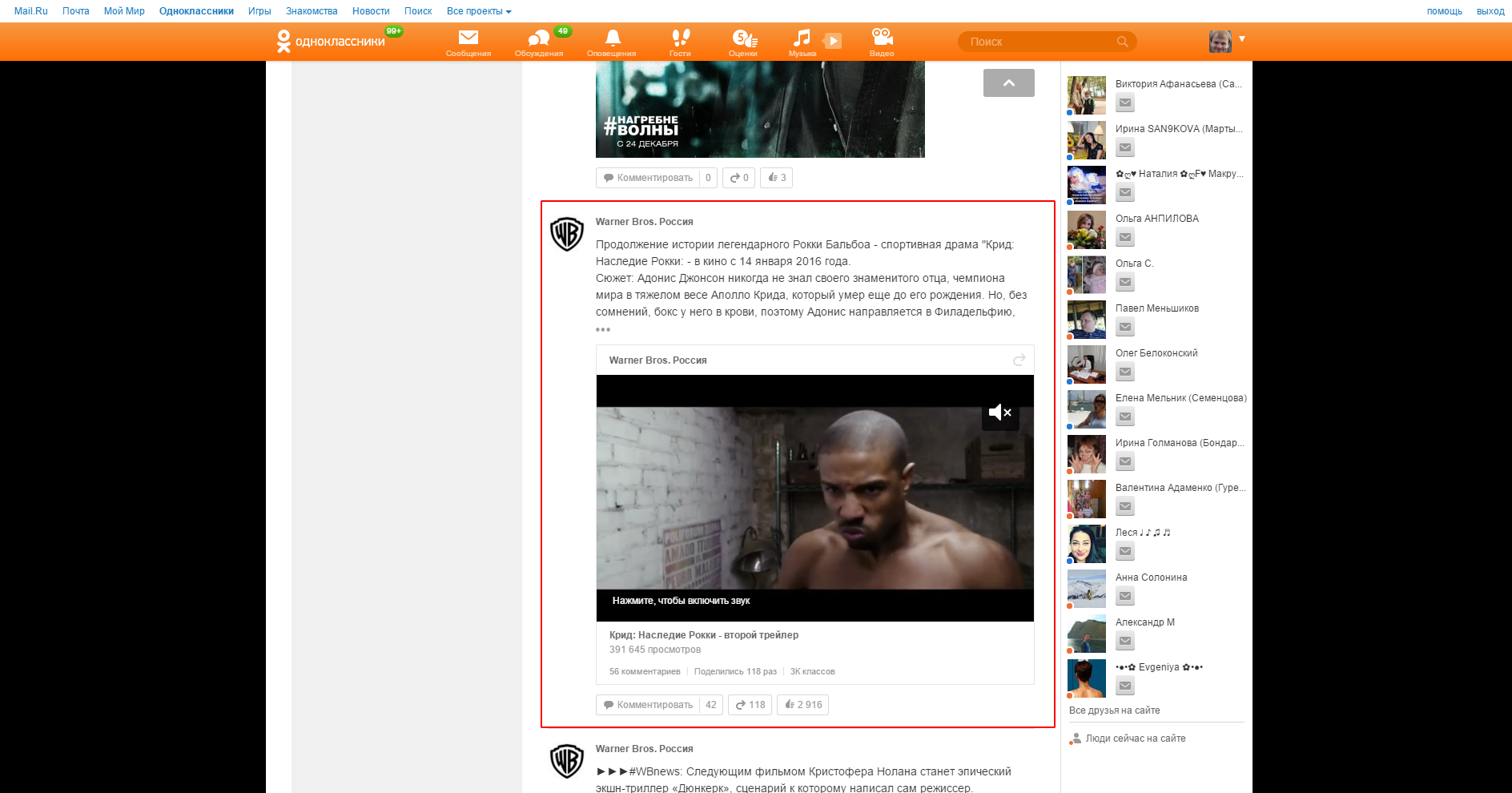1512x793 pixels.
Task: Message Ольга С. via envelope icon
Action: [x=1125, y=282]
